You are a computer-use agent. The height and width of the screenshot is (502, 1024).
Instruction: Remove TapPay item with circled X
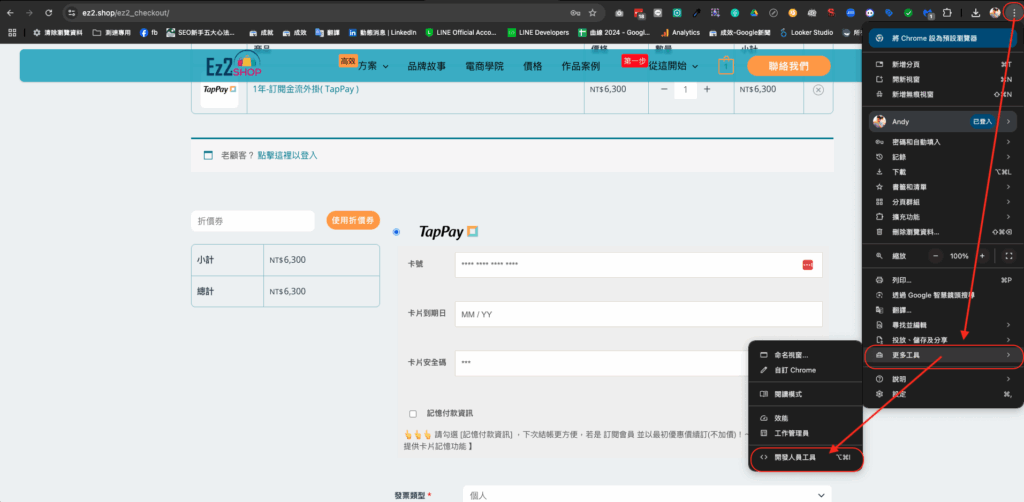coord(818,90)
